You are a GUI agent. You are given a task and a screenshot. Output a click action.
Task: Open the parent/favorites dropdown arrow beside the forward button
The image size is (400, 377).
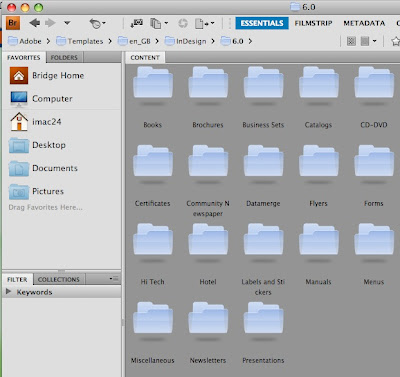[x=67, y=23]
